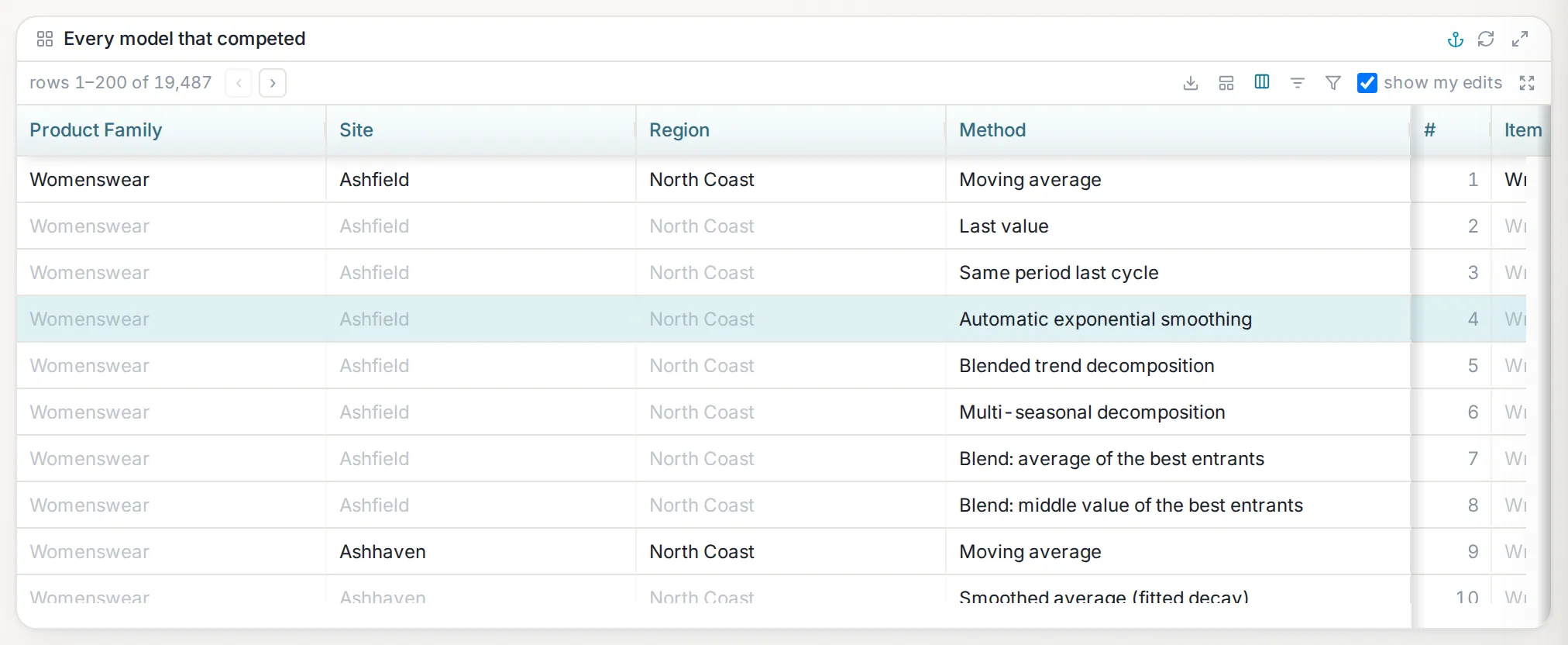Screen dimensions: 1568x645
Task: Select 'Blend: middle value of the best entrants'
Action: coord(1178,505)
